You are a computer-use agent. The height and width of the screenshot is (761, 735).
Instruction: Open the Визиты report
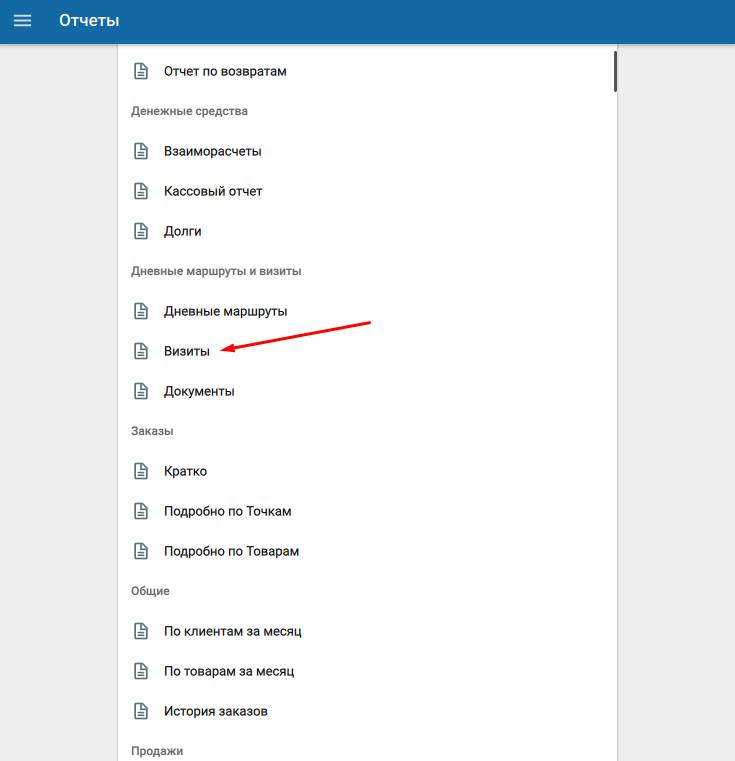[187, 351]
